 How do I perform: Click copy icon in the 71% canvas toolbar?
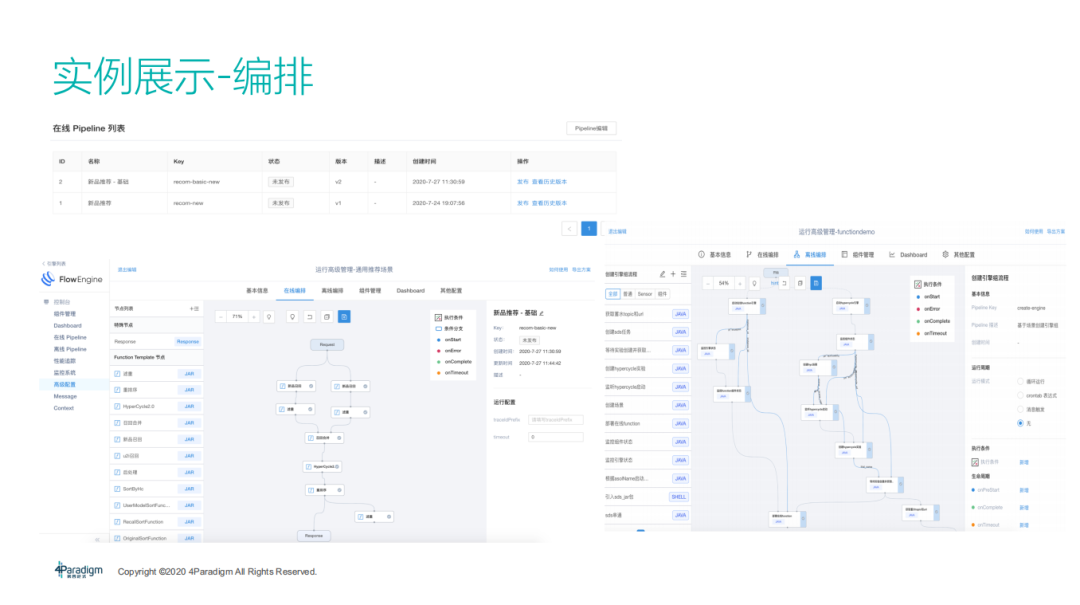[x=327, y=317]
